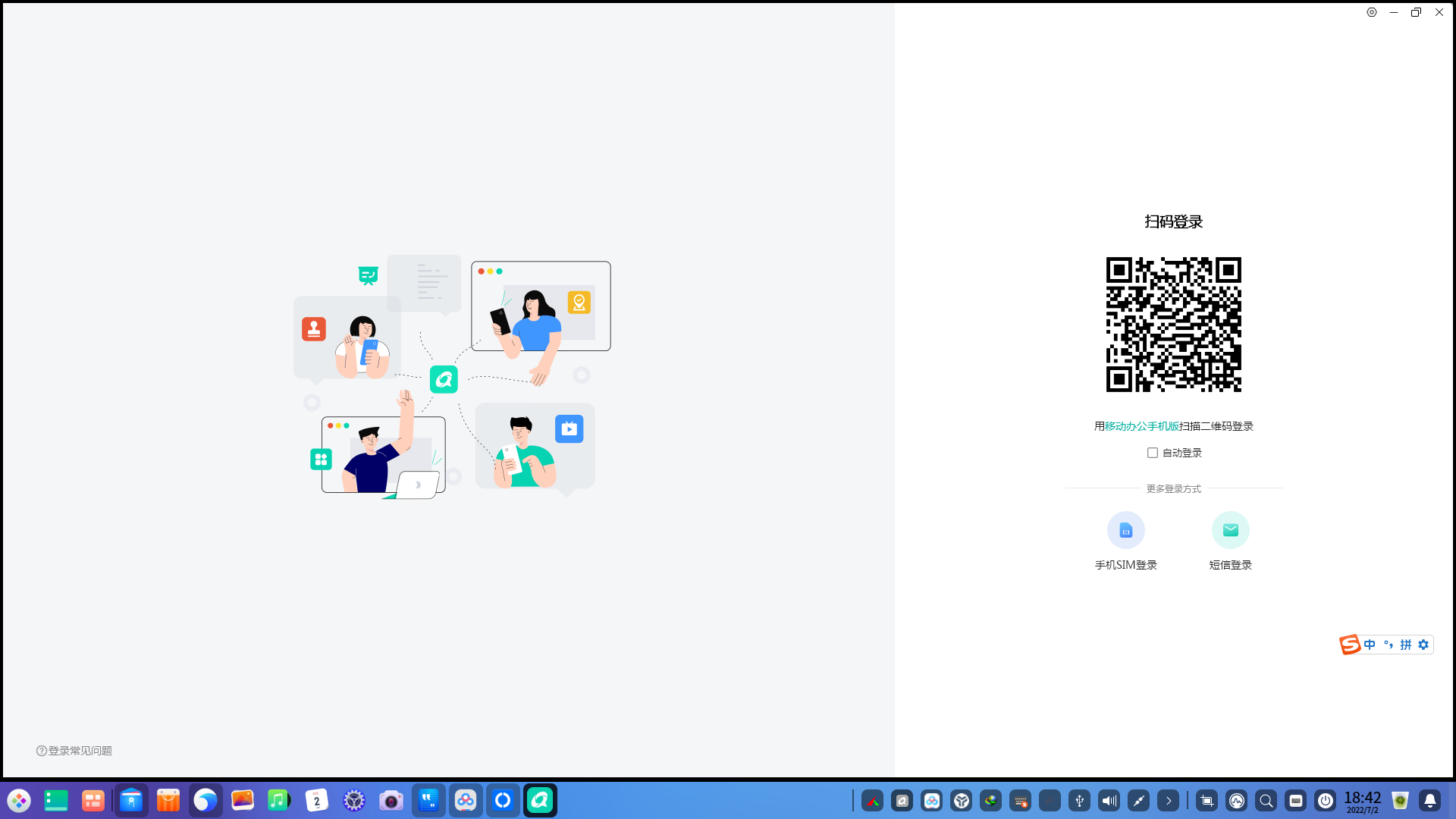Open aTrust settings gear at window top-right
Screen dimensions: 1456x819
click(x=1371, y=12)
